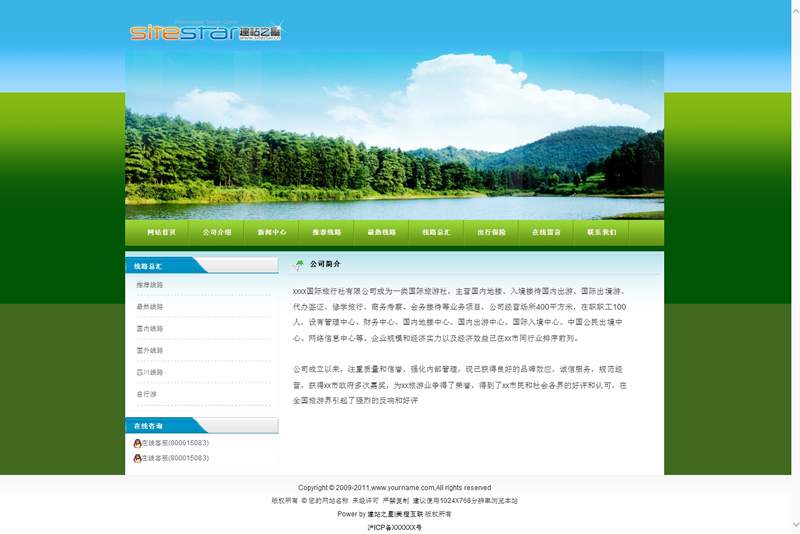800x534 pixels.
Task: Click the lake landscape banner image
Action: pos(394,135)
